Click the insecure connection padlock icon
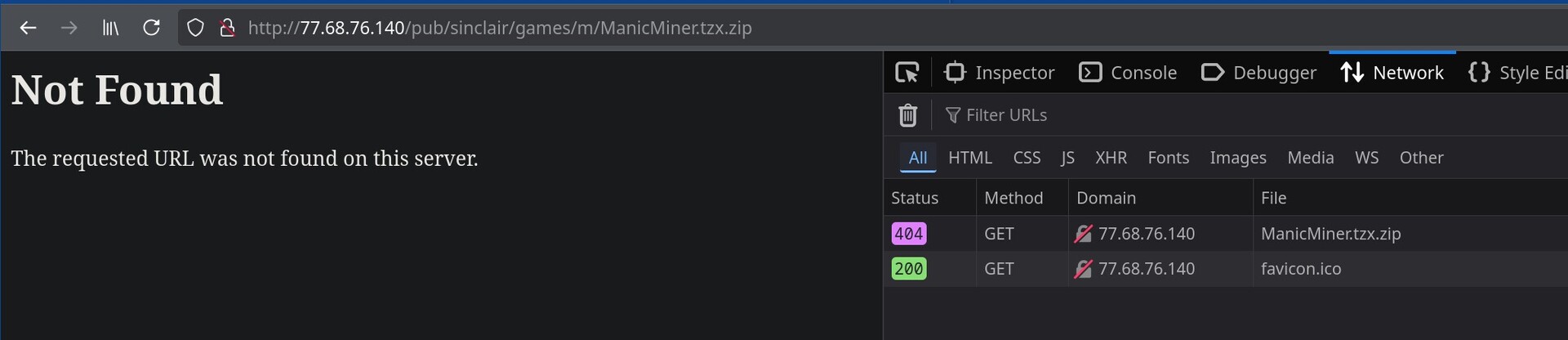 (x=228, y=28)
